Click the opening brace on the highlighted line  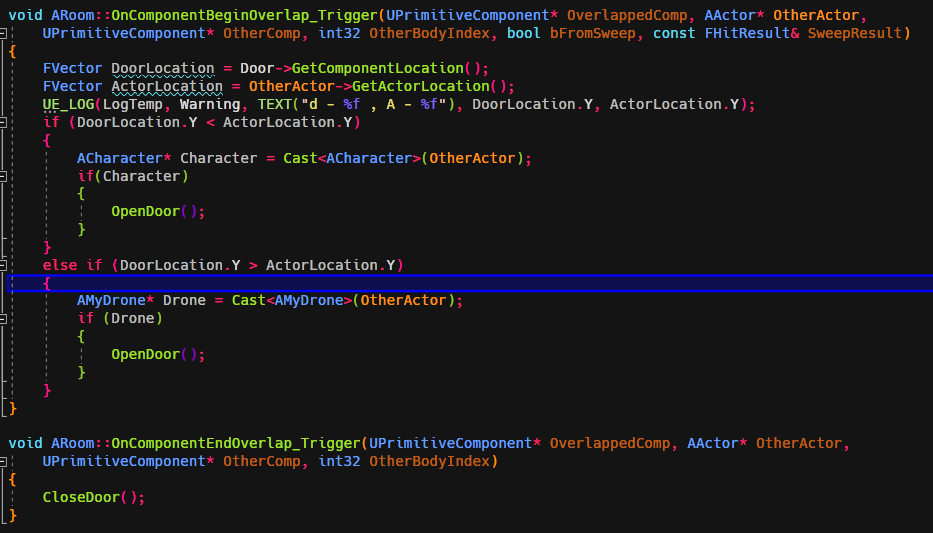pos(46,283)
